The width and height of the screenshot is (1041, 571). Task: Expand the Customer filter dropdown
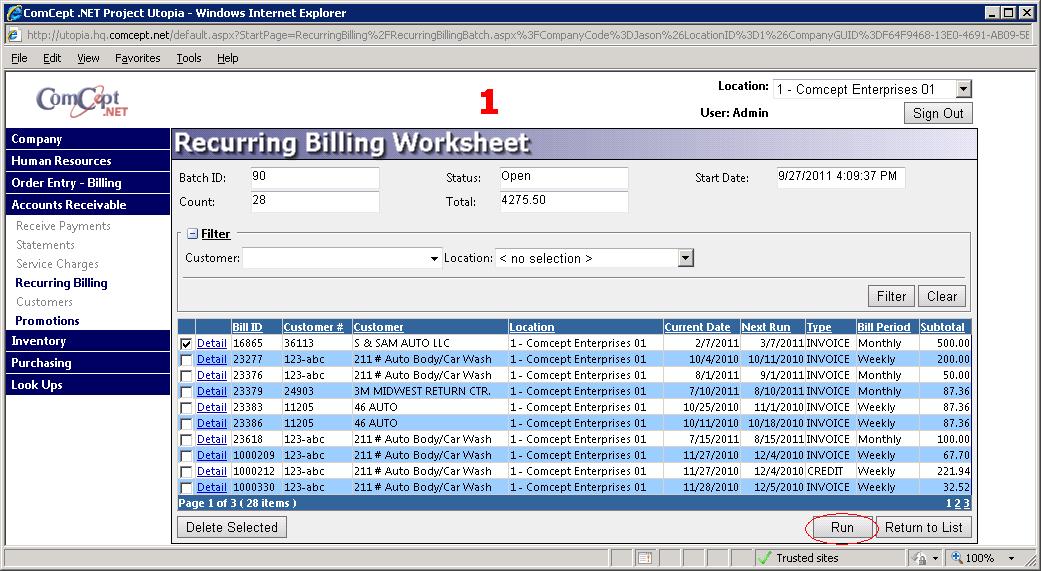coord(435,259)
